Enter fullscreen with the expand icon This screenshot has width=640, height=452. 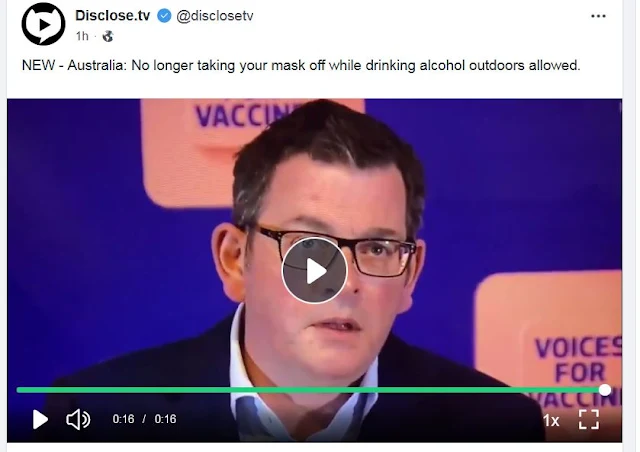point(589,419)
